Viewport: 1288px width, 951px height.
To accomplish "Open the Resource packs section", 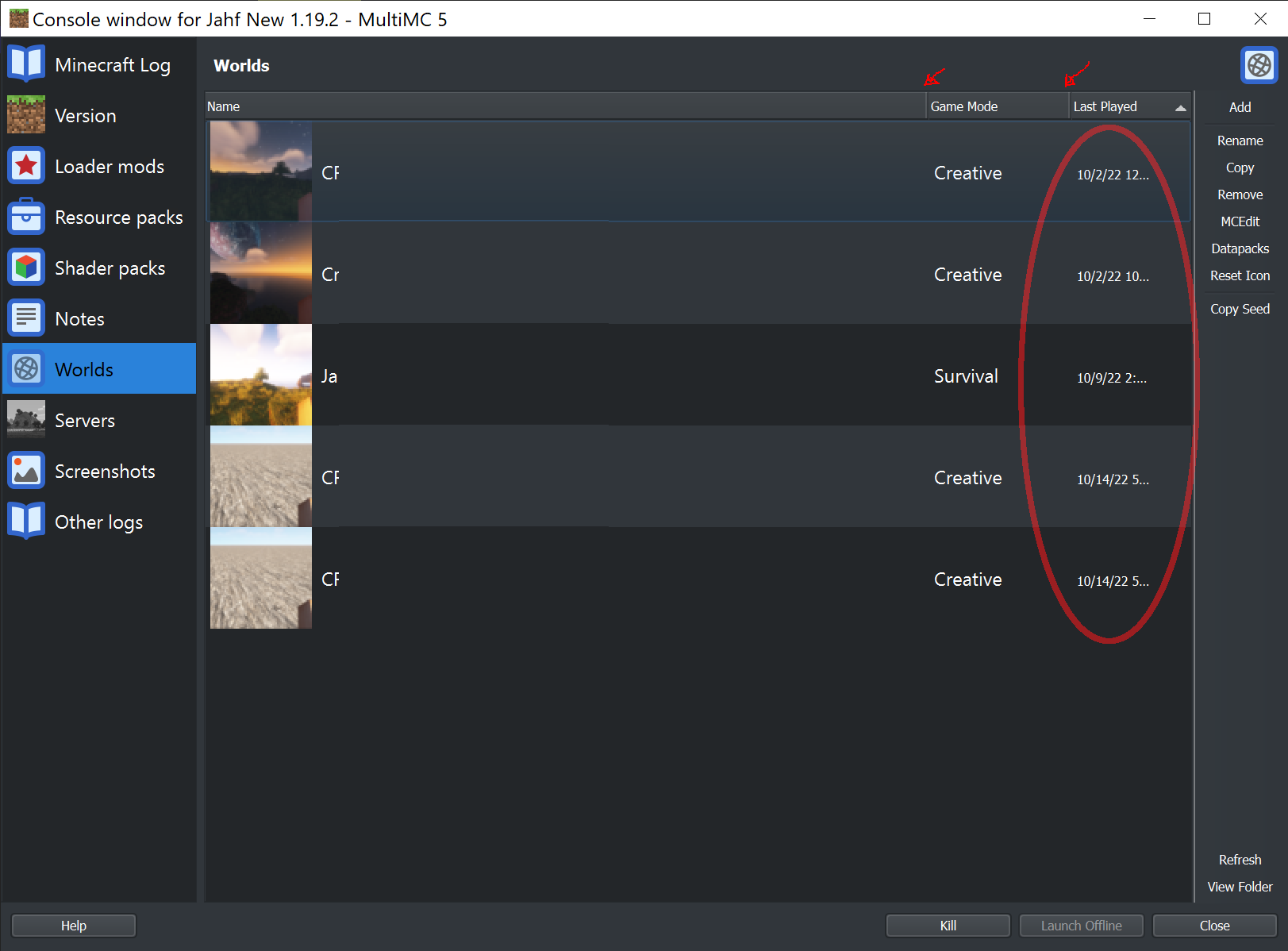I will point(118,217).
